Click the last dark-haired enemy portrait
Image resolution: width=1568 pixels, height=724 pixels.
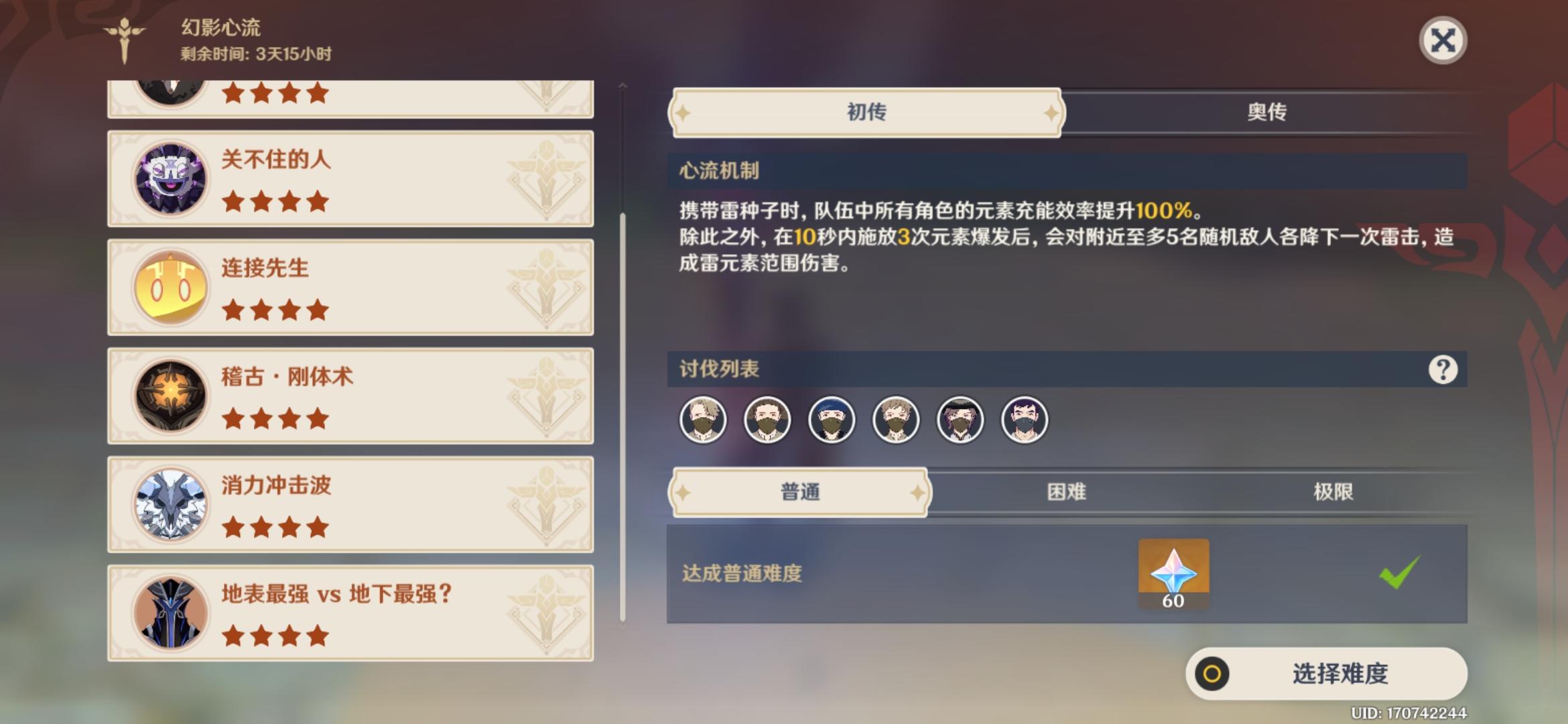click(x=1024, y=420)
